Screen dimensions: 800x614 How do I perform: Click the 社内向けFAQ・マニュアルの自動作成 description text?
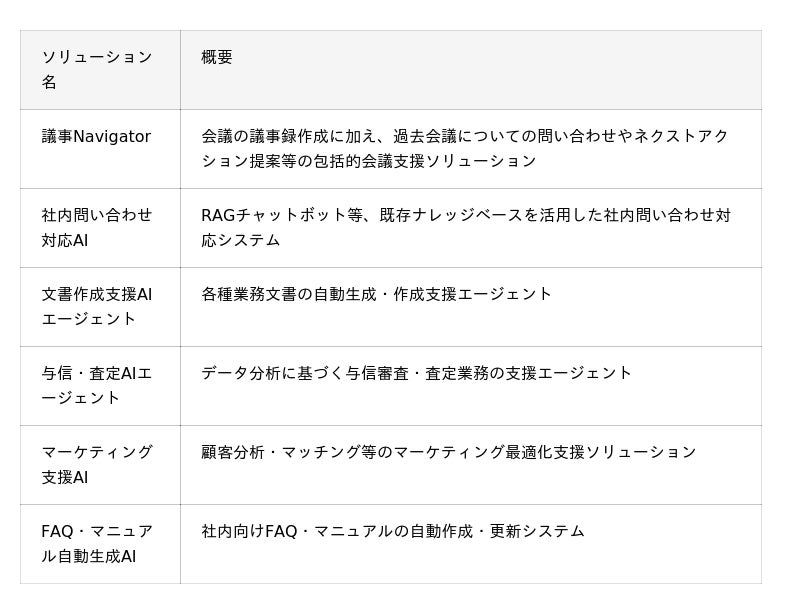tap(392, 531)
